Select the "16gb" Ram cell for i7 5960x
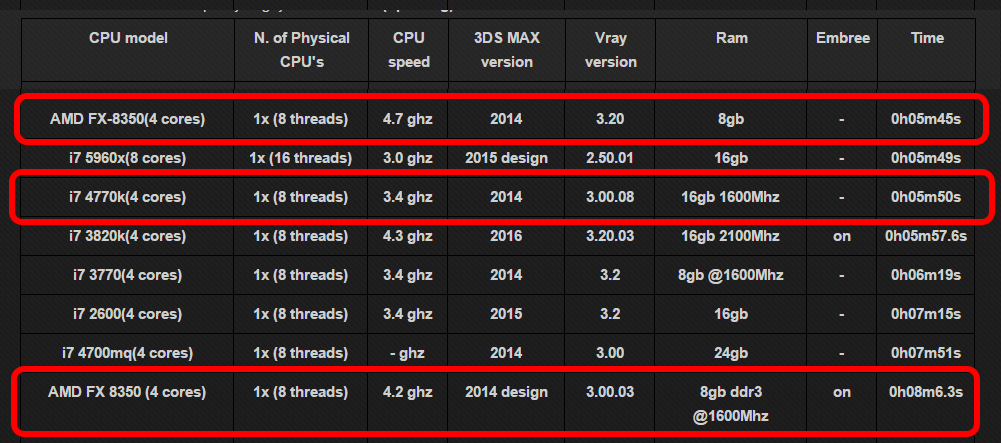The image size is (1001, 443). (730, 158)
